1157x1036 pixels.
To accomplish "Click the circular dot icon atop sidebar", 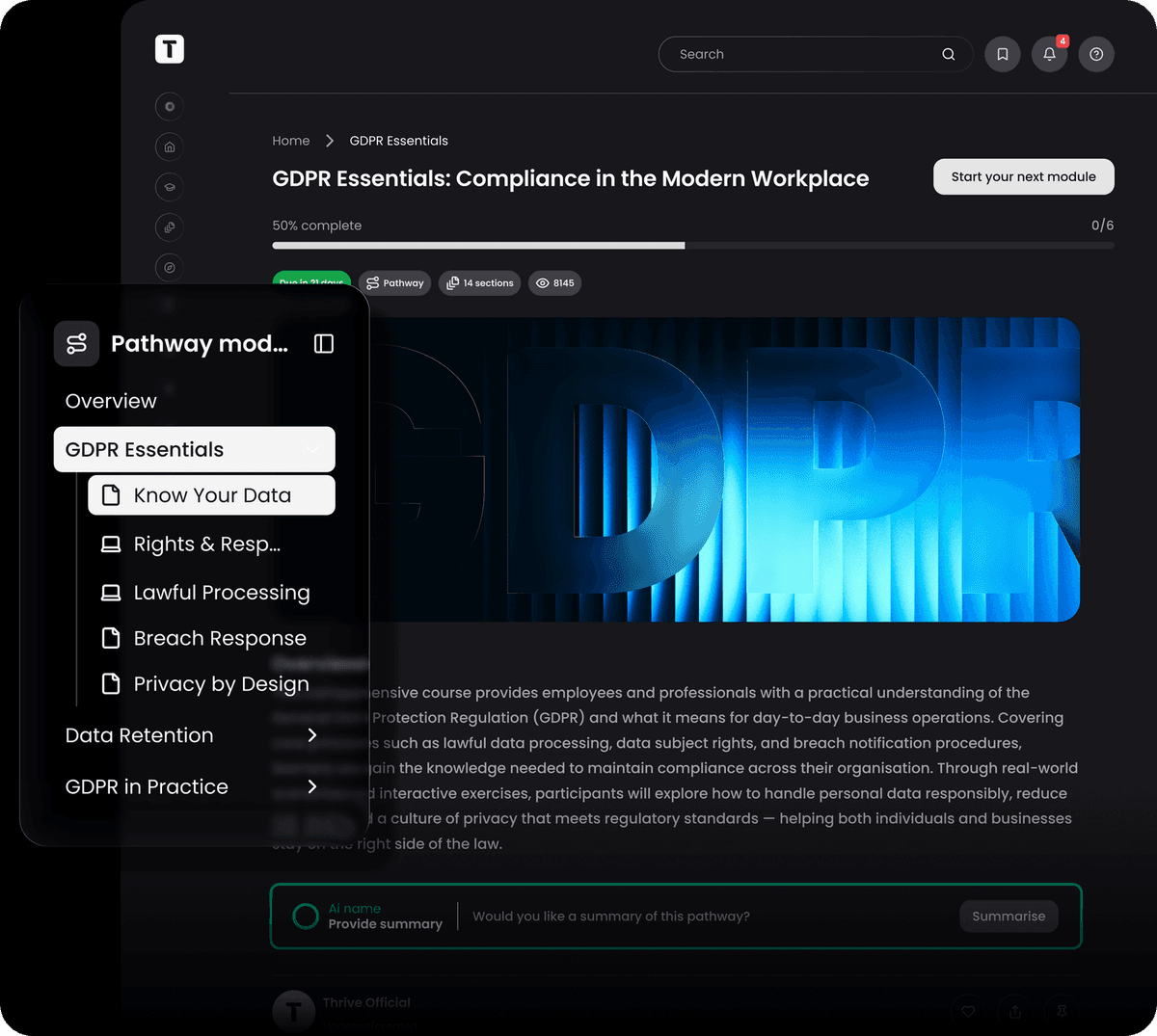I will coord(170,106).
